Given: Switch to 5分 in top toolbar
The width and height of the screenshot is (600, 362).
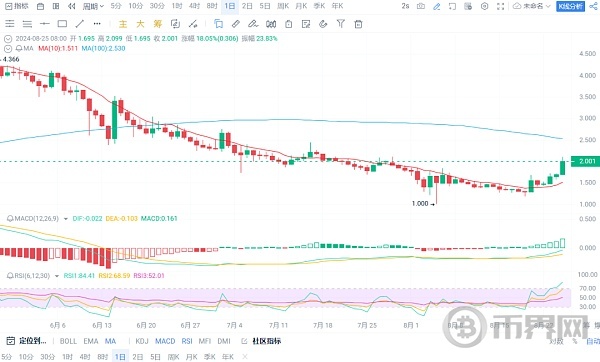Looking at the screenshot, I should point(116,6).
